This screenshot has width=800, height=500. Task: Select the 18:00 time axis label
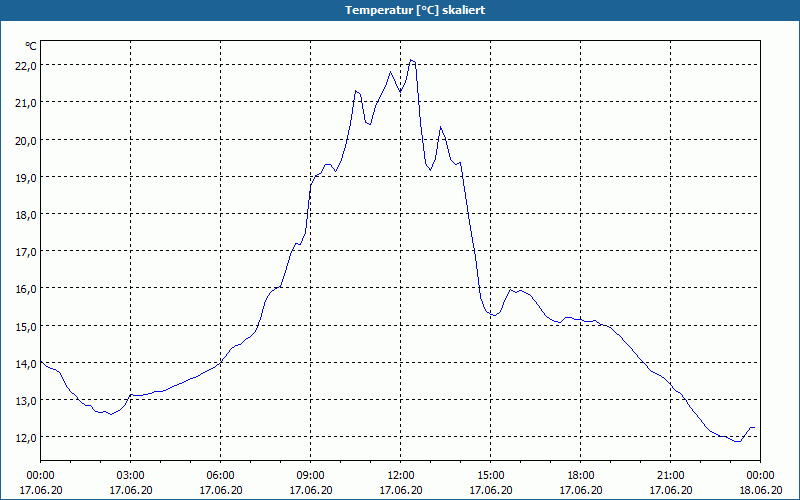[581, 476]
